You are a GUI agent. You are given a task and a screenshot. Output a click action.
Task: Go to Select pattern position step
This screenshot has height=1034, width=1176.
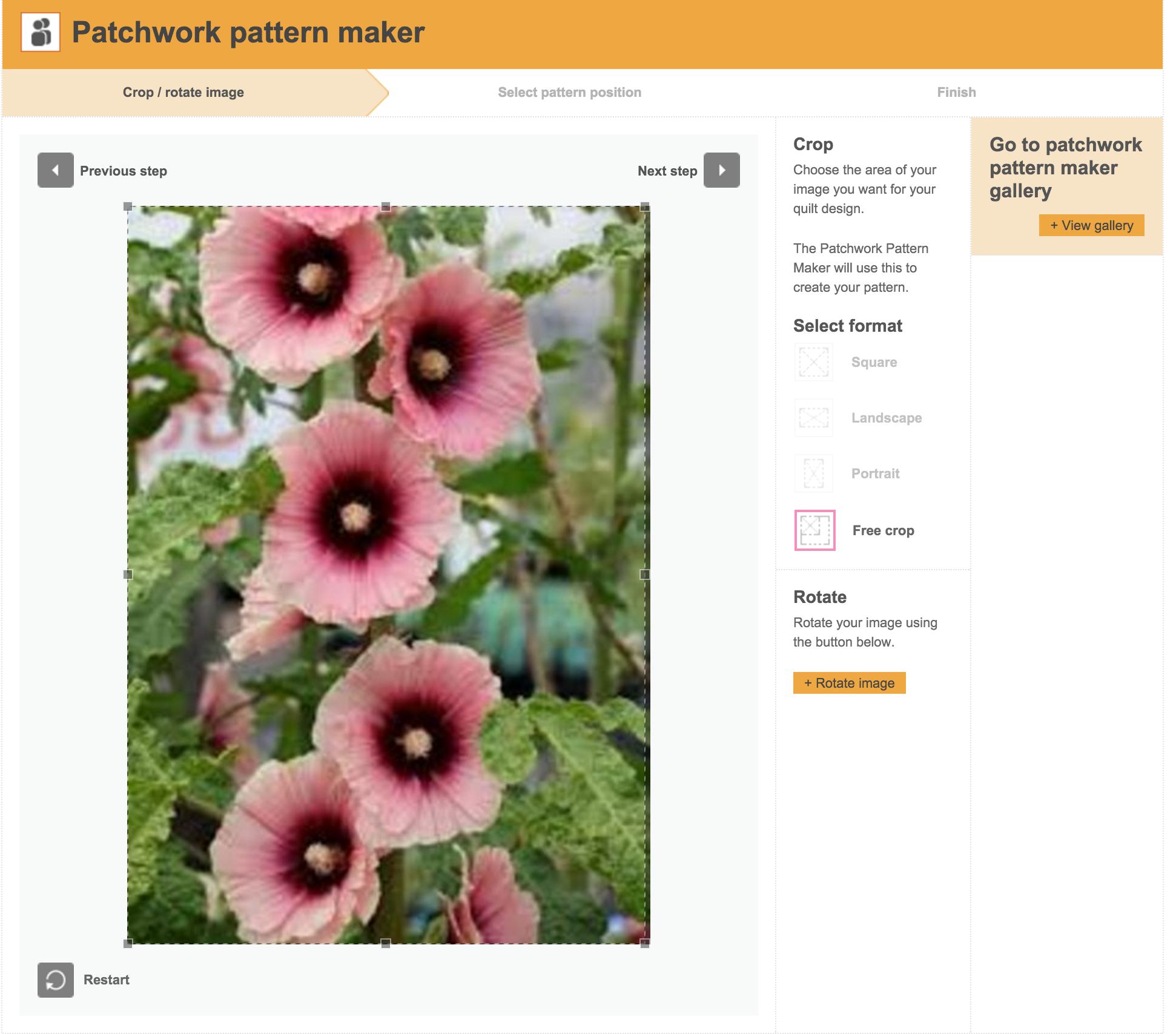[x=569, y=92]
